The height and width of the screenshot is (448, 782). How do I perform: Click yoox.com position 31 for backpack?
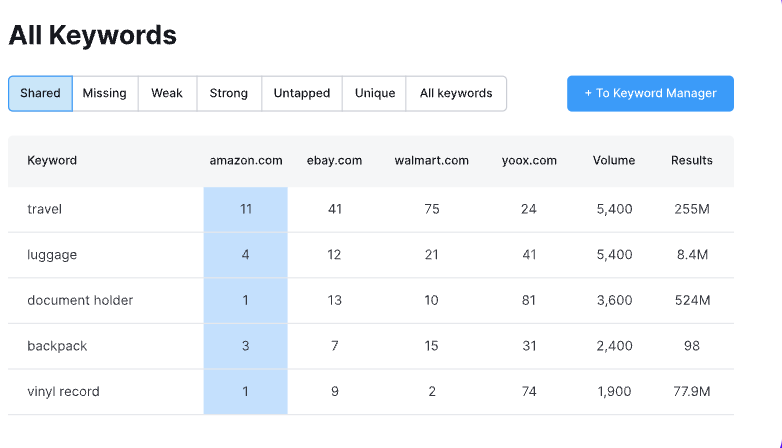(x=529, y=346)
